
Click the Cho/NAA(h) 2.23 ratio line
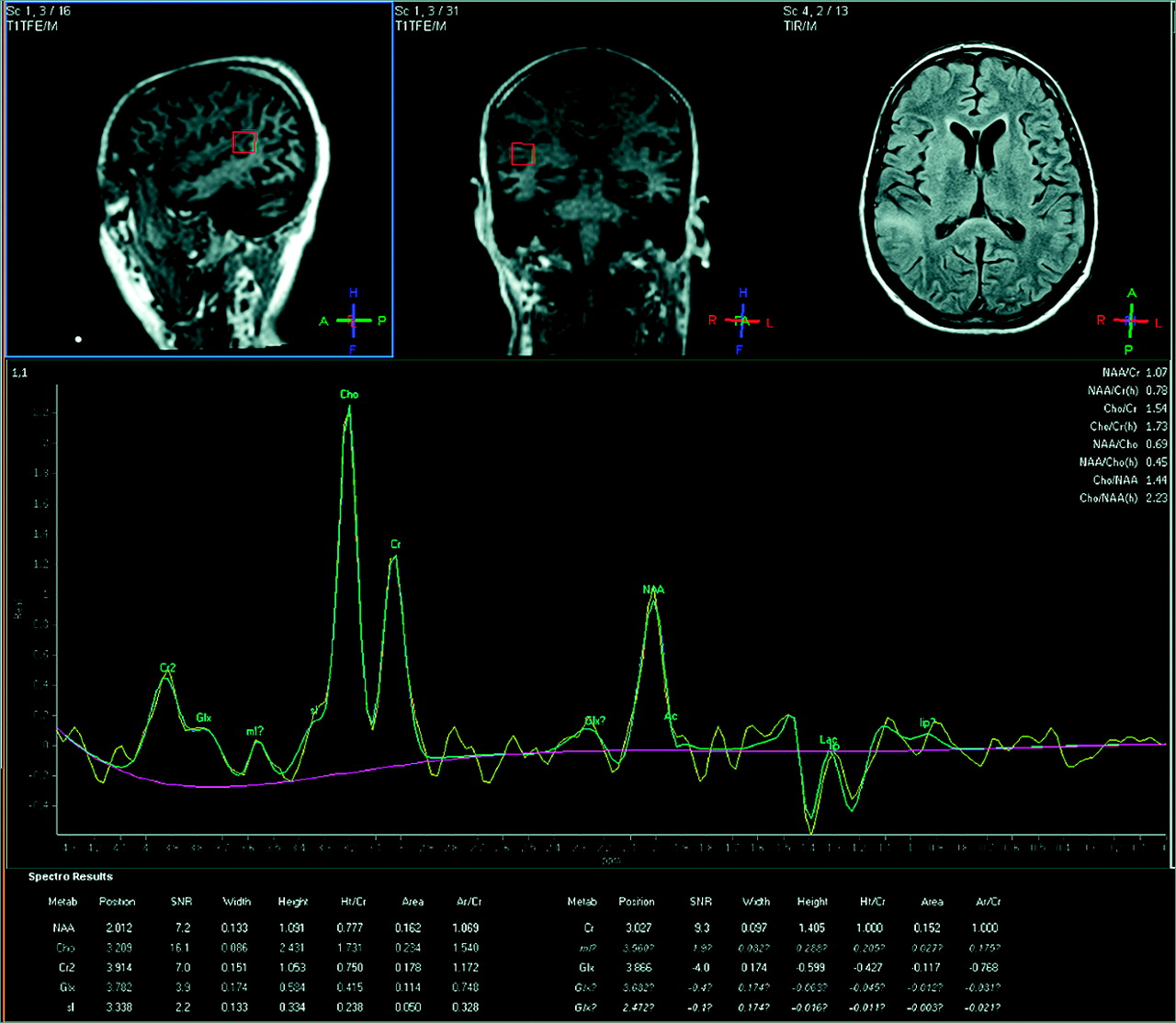1124,498
